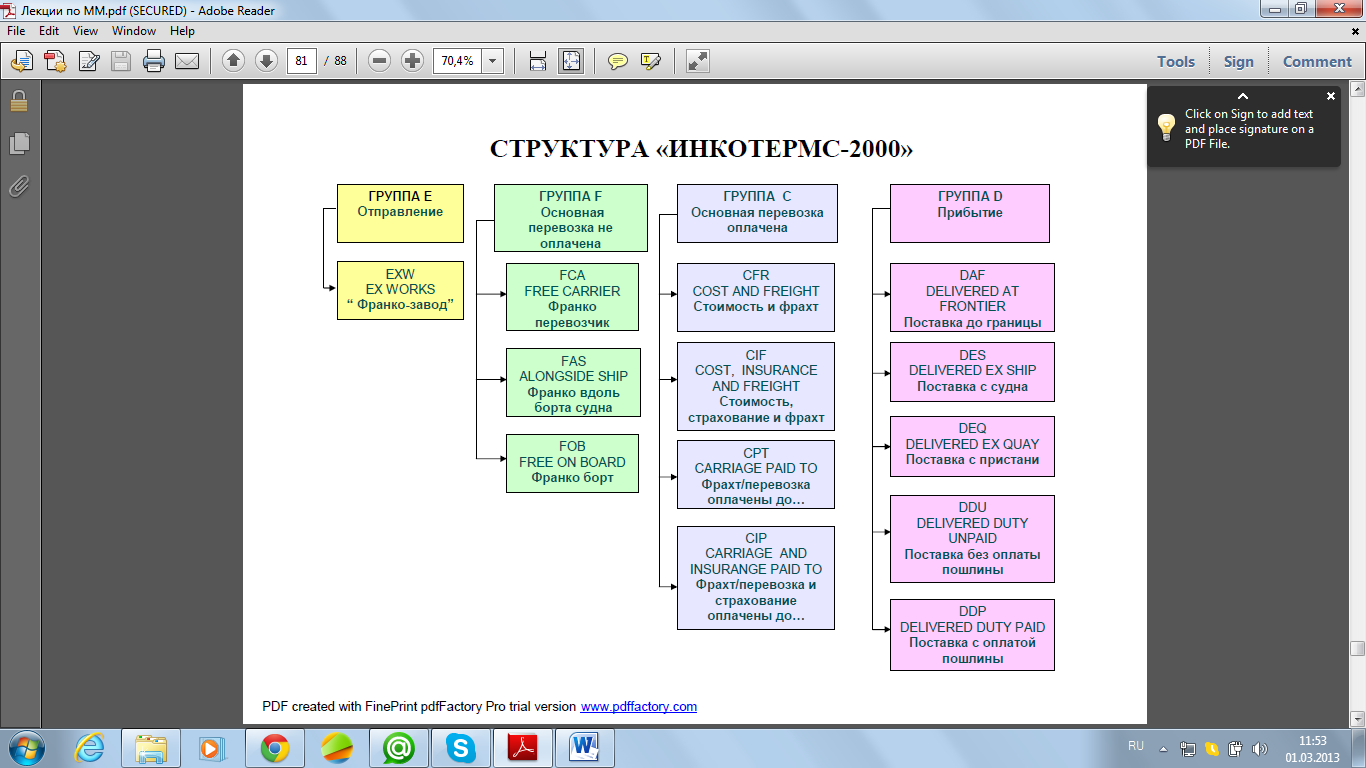Click the zoom value field 70,4%
The image size is (1366, 768).
point(456,61)
